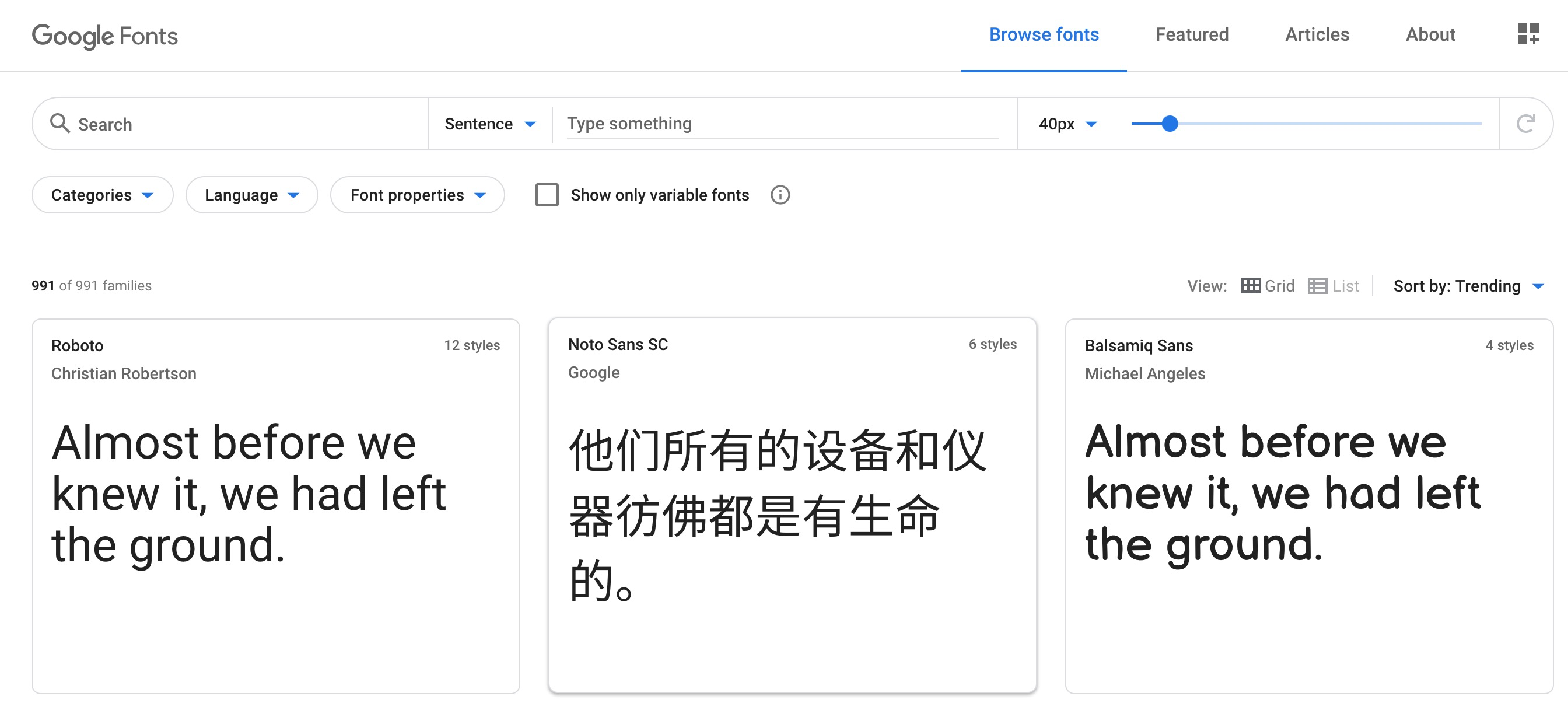Click the font size slider handle
Image resolution: width=1568 pixels, height=707 pixels.
(x=1170, y=124)
